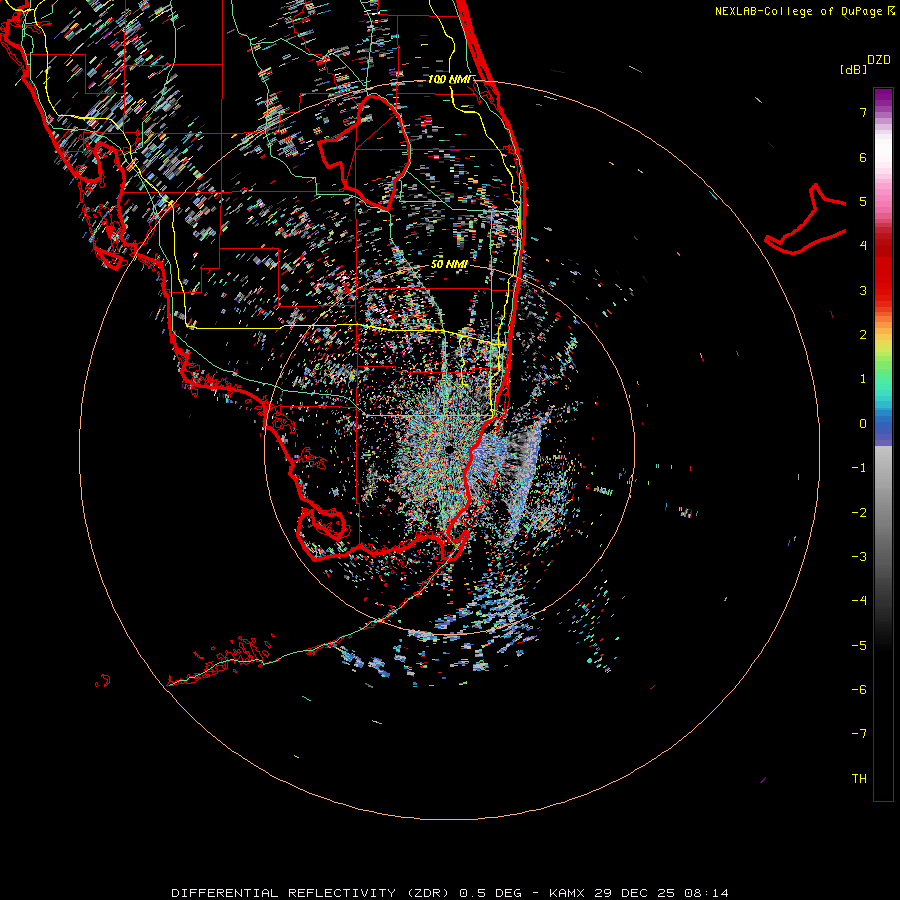900x900 pixels.
Task: Click the -1 value on the dB scale
Action: click(859, 468)
